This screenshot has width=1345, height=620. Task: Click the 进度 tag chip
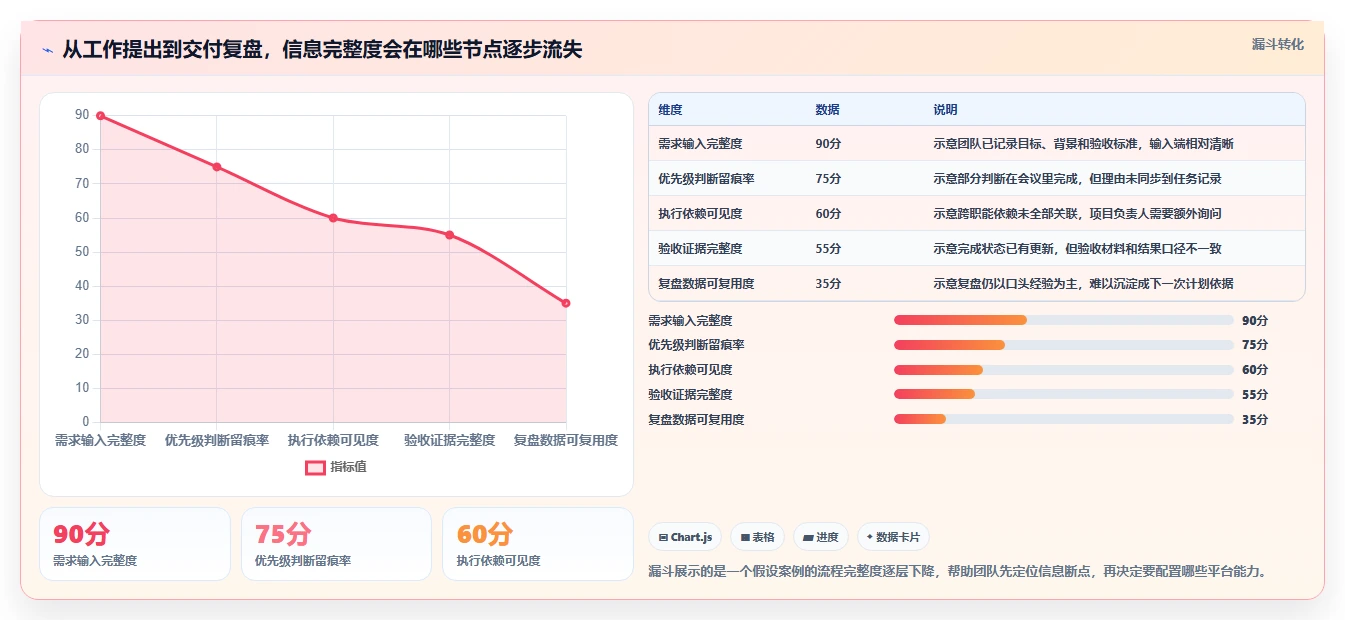tap(821, 537)
